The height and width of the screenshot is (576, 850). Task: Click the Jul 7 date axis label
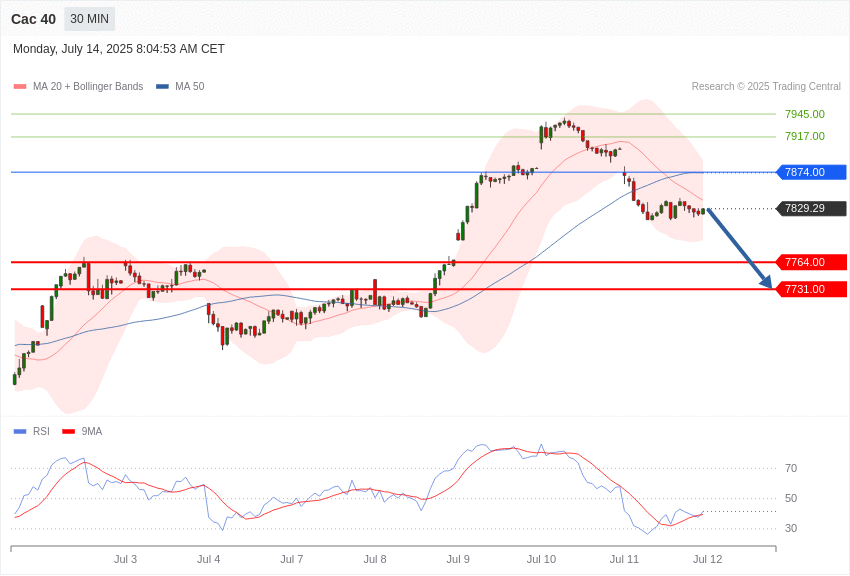[x=292, y=559]
